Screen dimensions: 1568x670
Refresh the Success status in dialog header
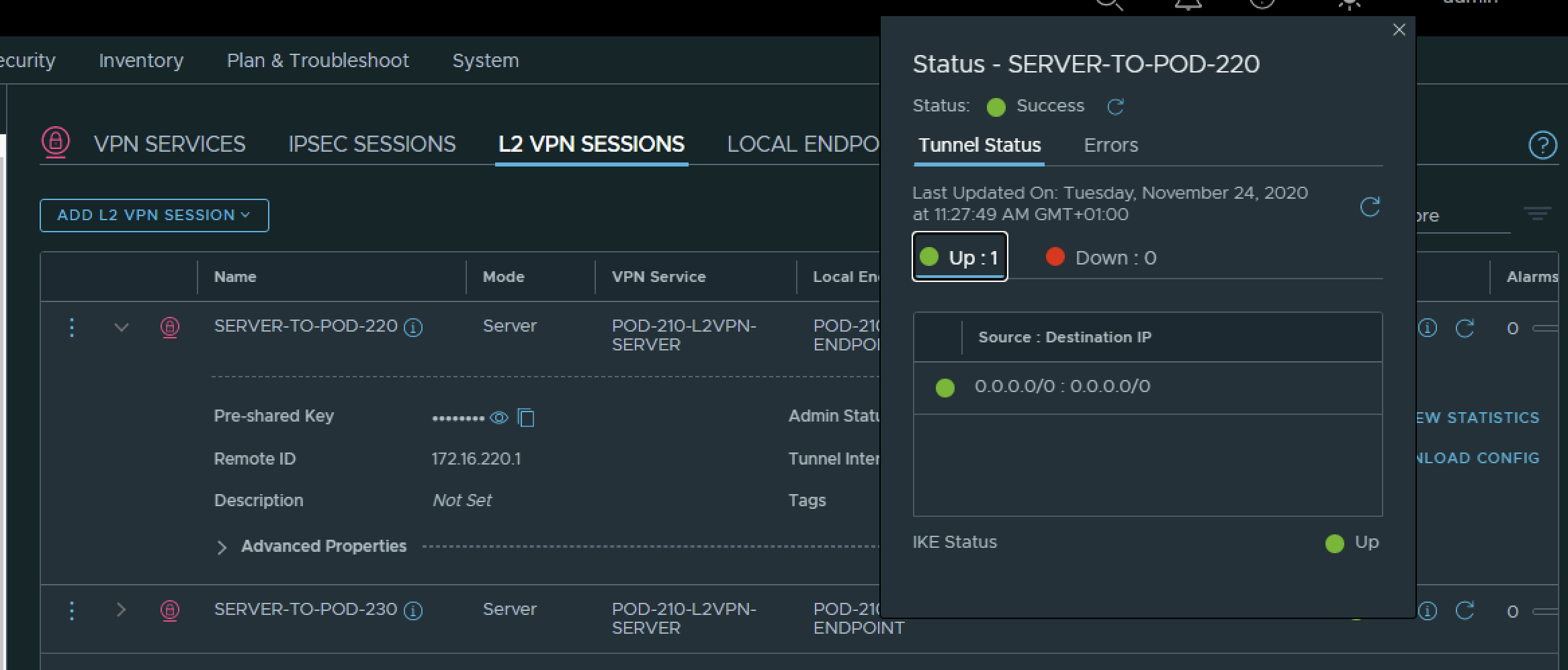[x=1115, y=107]
